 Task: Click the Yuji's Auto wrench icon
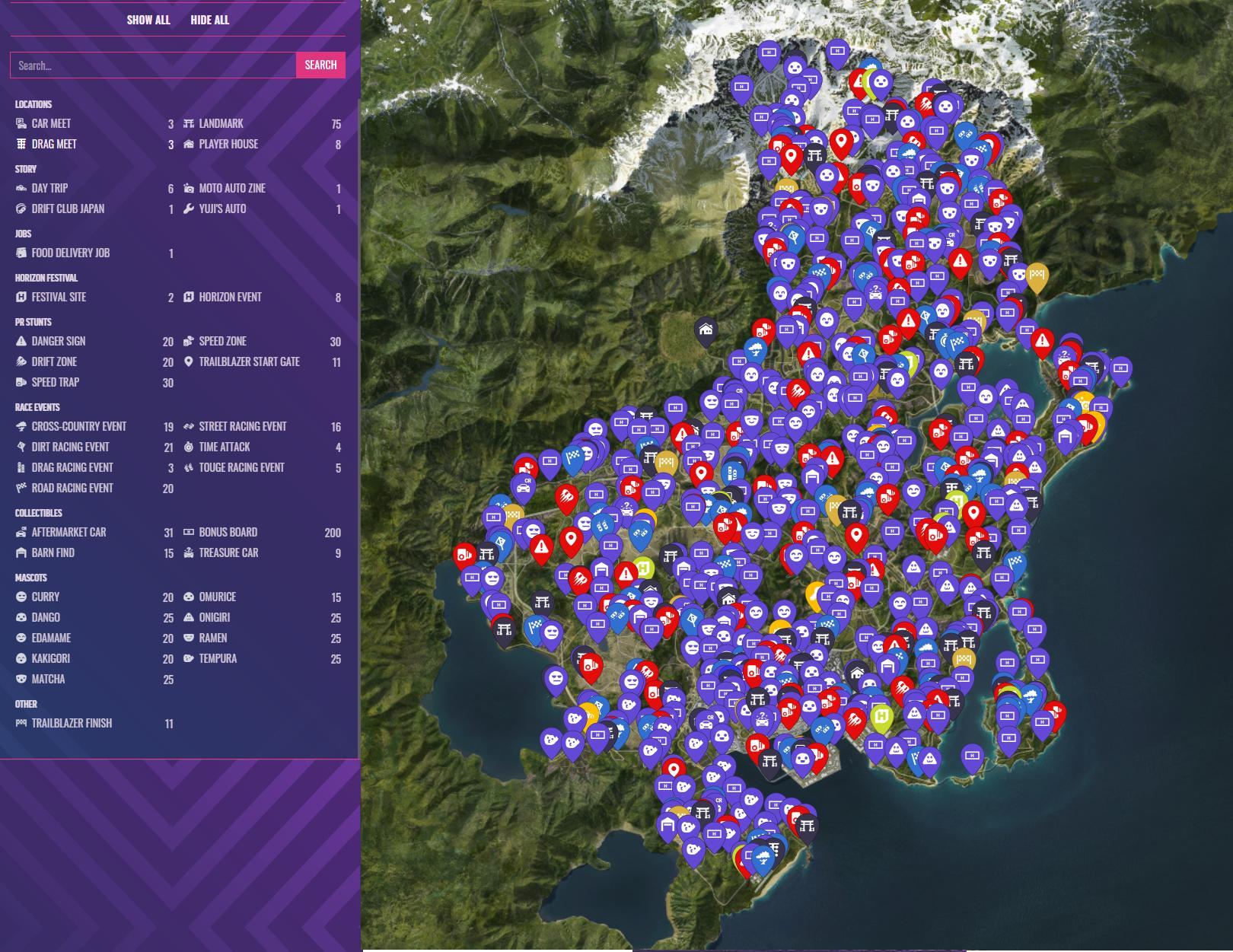[189, 209]
